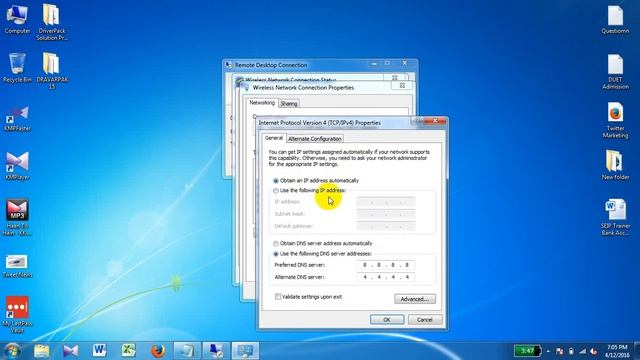The height and width of the screenshot is (360, 640).
Task: Open the Computer desktop icon
Action: [17, 19]
